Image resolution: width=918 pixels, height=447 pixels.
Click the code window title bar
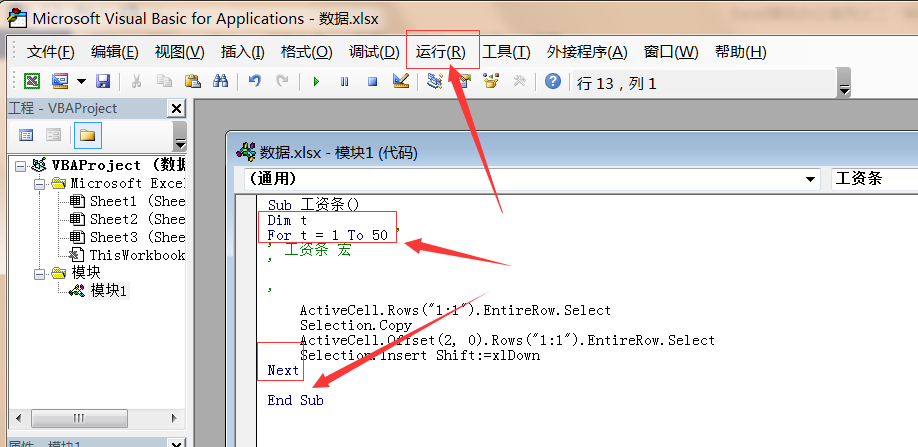[x=574, y=153]
